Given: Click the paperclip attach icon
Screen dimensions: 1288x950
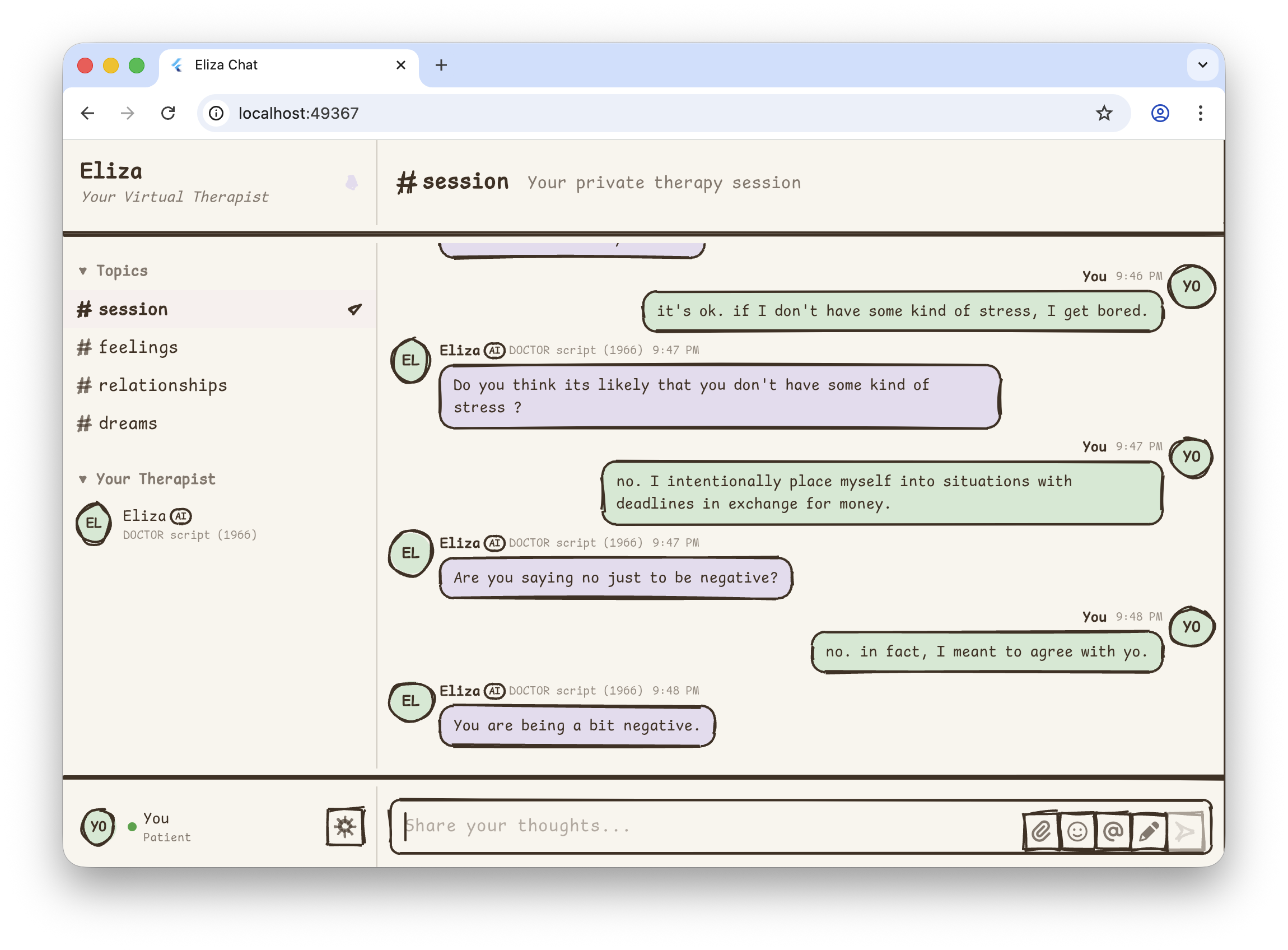Looking at the screenshot, I should coord(1041,831).
